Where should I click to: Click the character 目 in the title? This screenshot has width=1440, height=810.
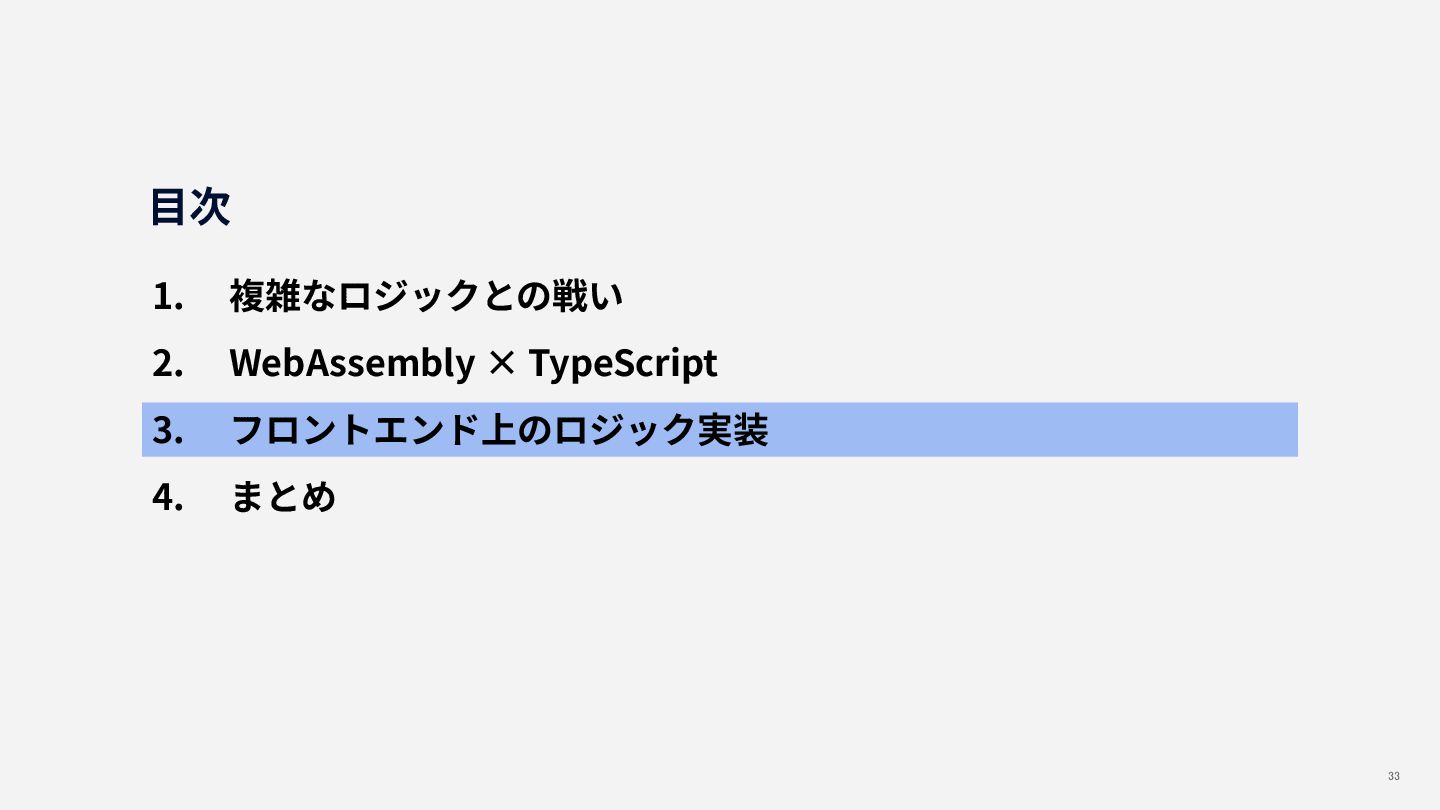tap(170, 207)
